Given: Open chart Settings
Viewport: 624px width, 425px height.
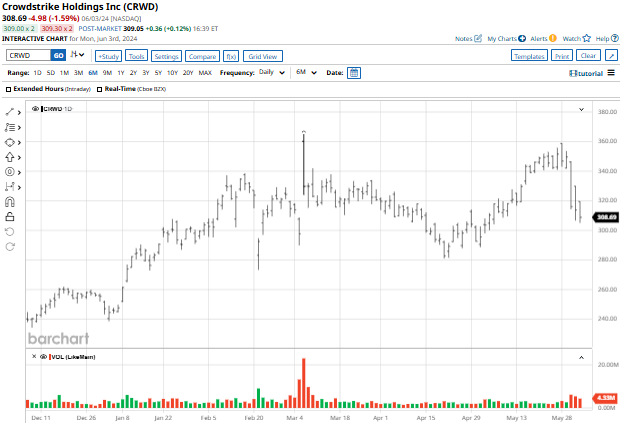Looking at the screenshot, I should [166, 56].
